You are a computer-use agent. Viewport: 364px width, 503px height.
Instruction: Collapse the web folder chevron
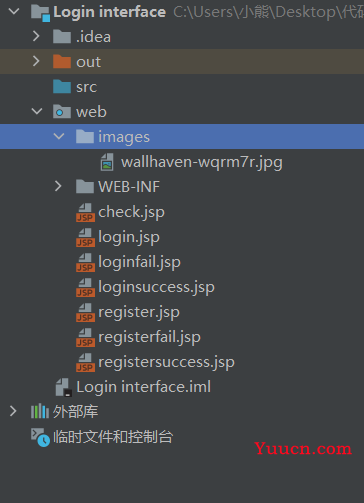coord(37,111)
